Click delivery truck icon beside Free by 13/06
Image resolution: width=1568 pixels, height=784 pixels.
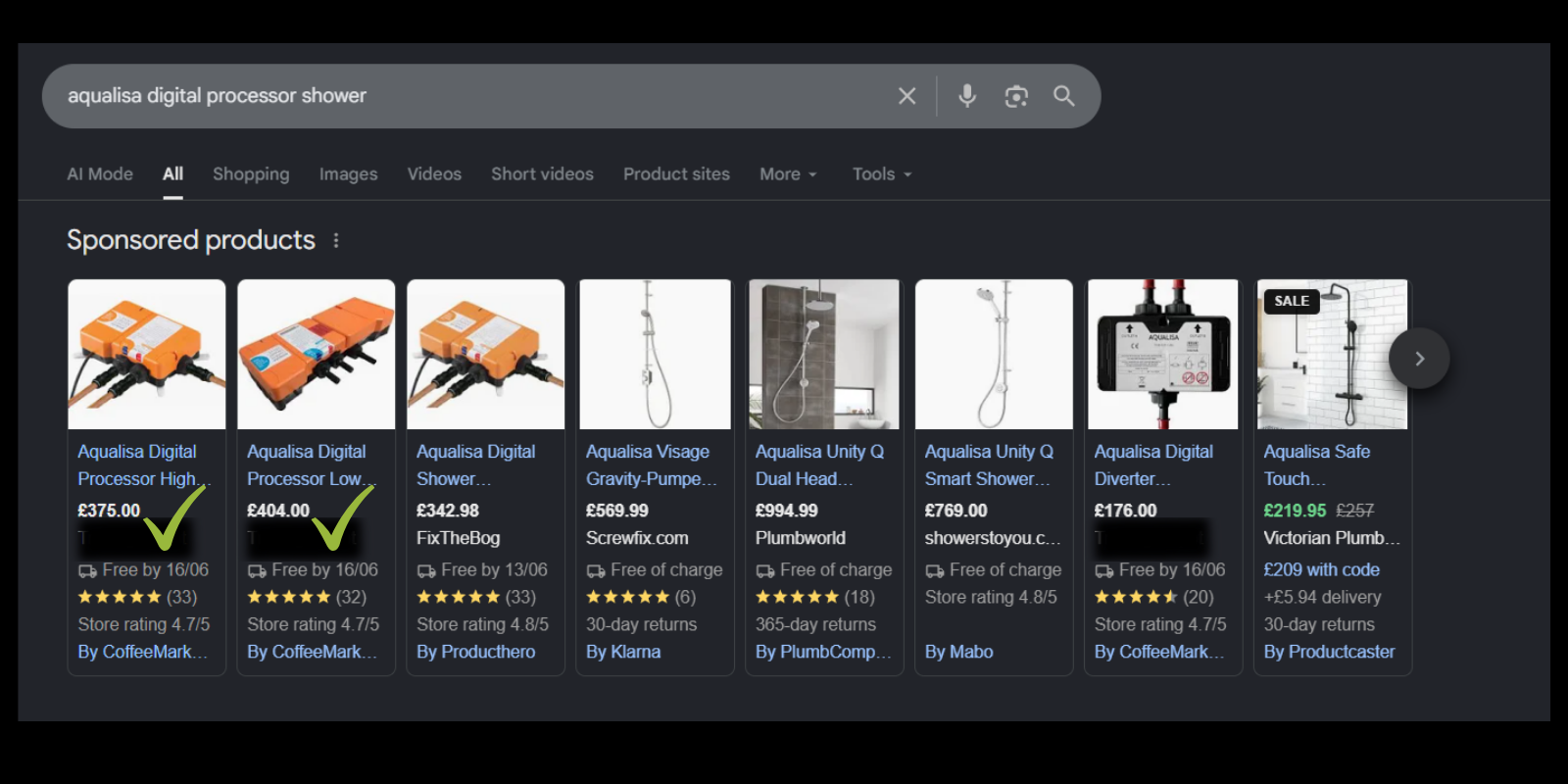[x=426, y=570]
